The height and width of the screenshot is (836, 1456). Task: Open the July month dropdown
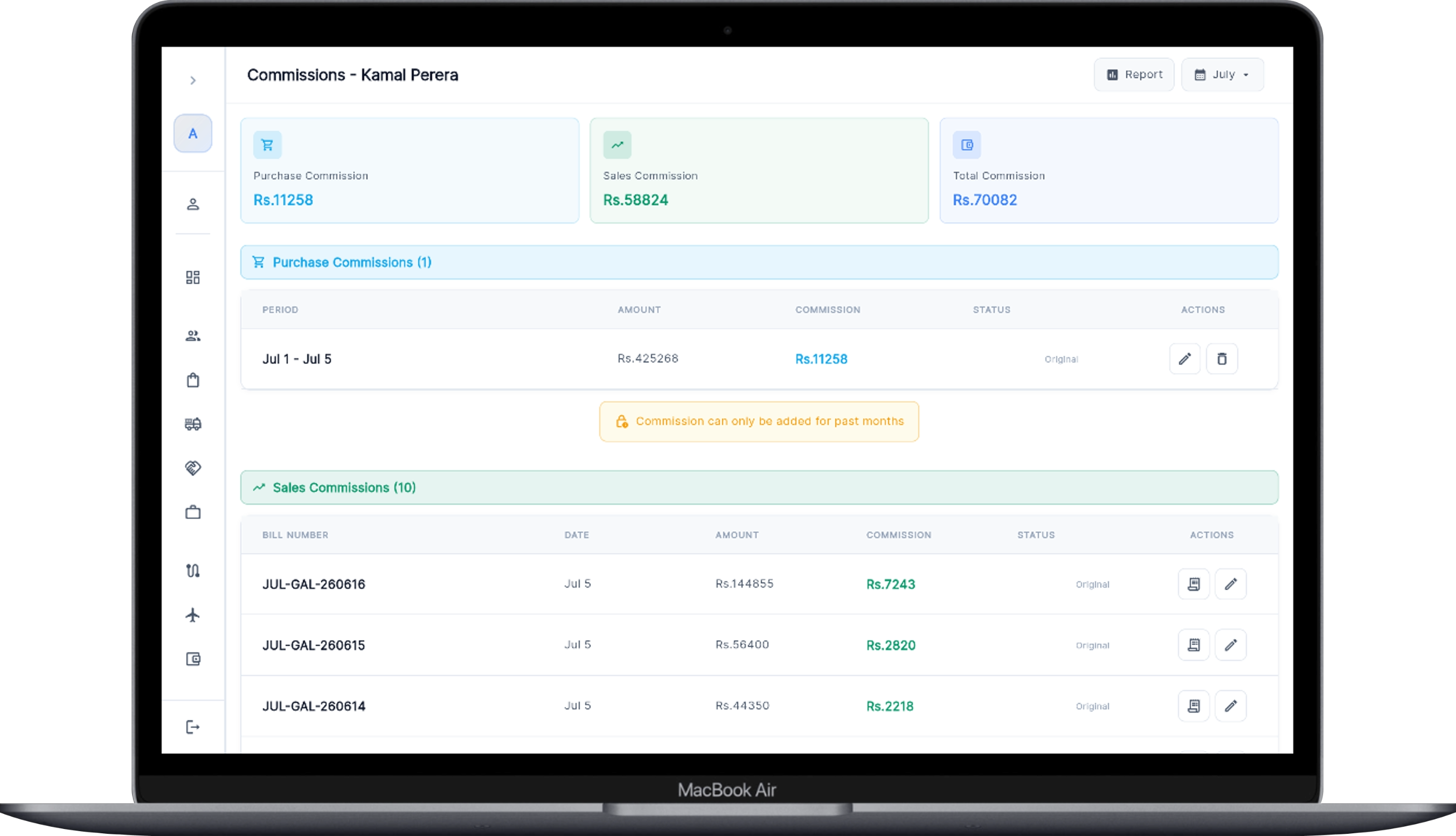click(1222, 75)
